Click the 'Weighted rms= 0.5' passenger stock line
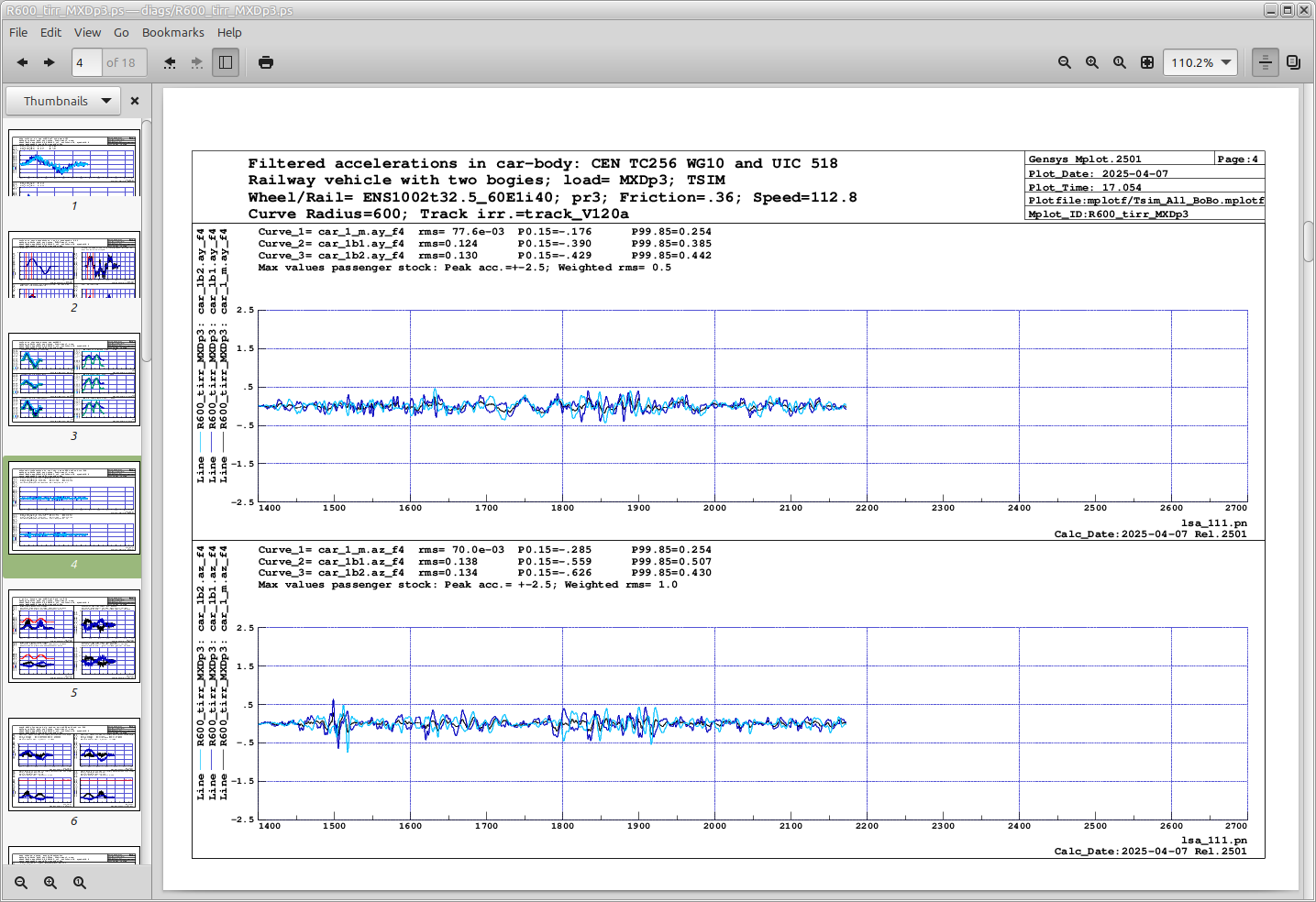Screen dimensions: 1316x902 click(x=465, y=268)
